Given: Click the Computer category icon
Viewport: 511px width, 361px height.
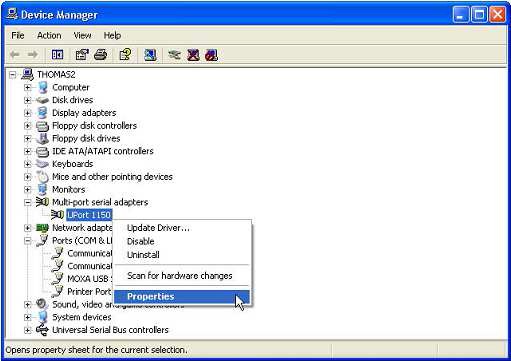Looking at the screenshot, I should point(42,87).
